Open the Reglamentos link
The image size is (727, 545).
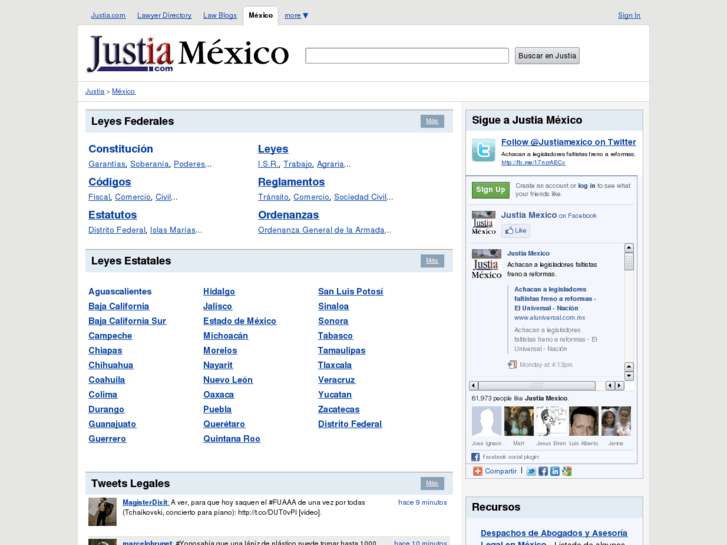291,182
